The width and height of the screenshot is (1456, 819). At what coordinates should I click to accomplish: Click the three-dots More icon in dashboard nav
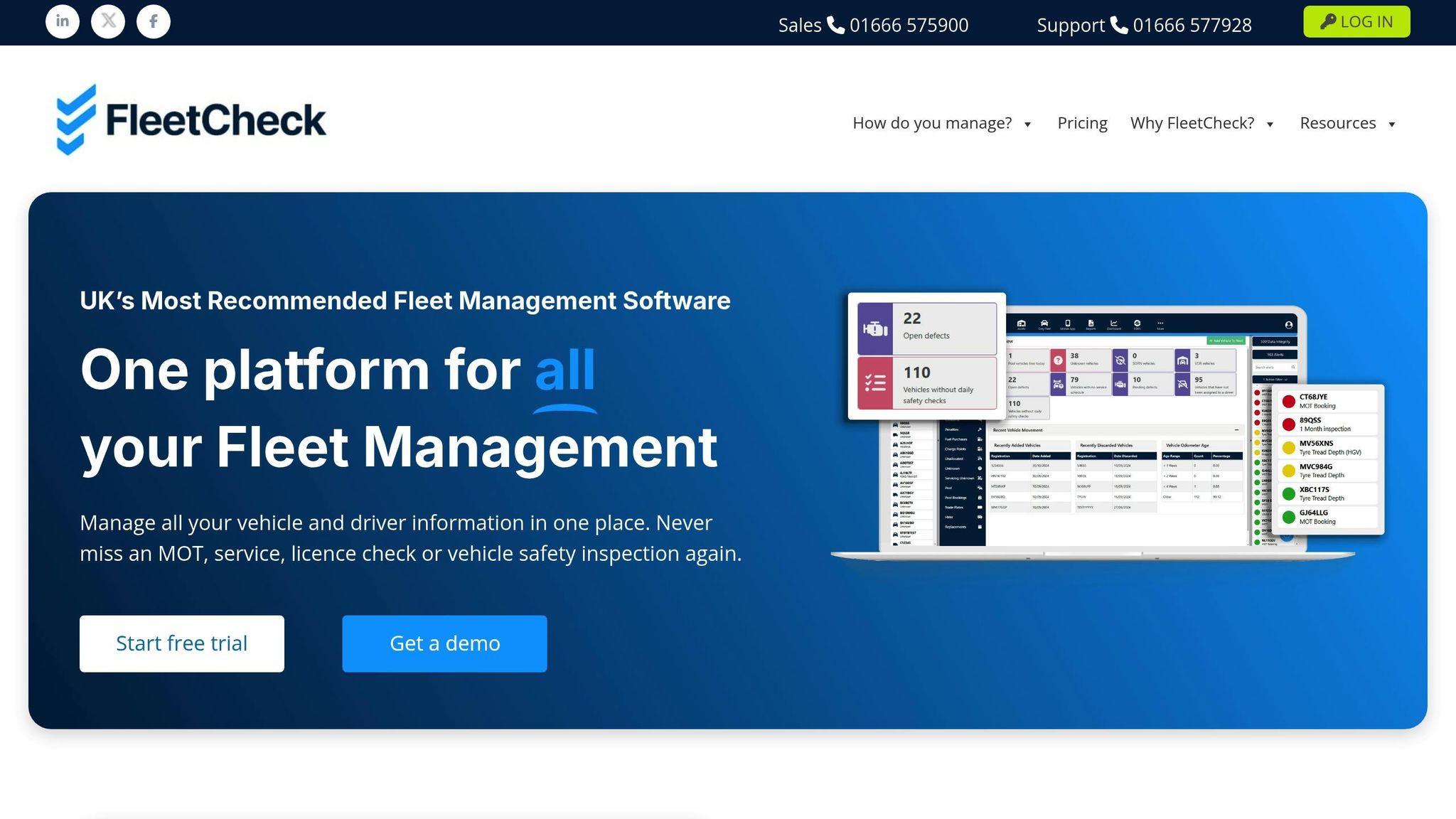(1160, 325)
